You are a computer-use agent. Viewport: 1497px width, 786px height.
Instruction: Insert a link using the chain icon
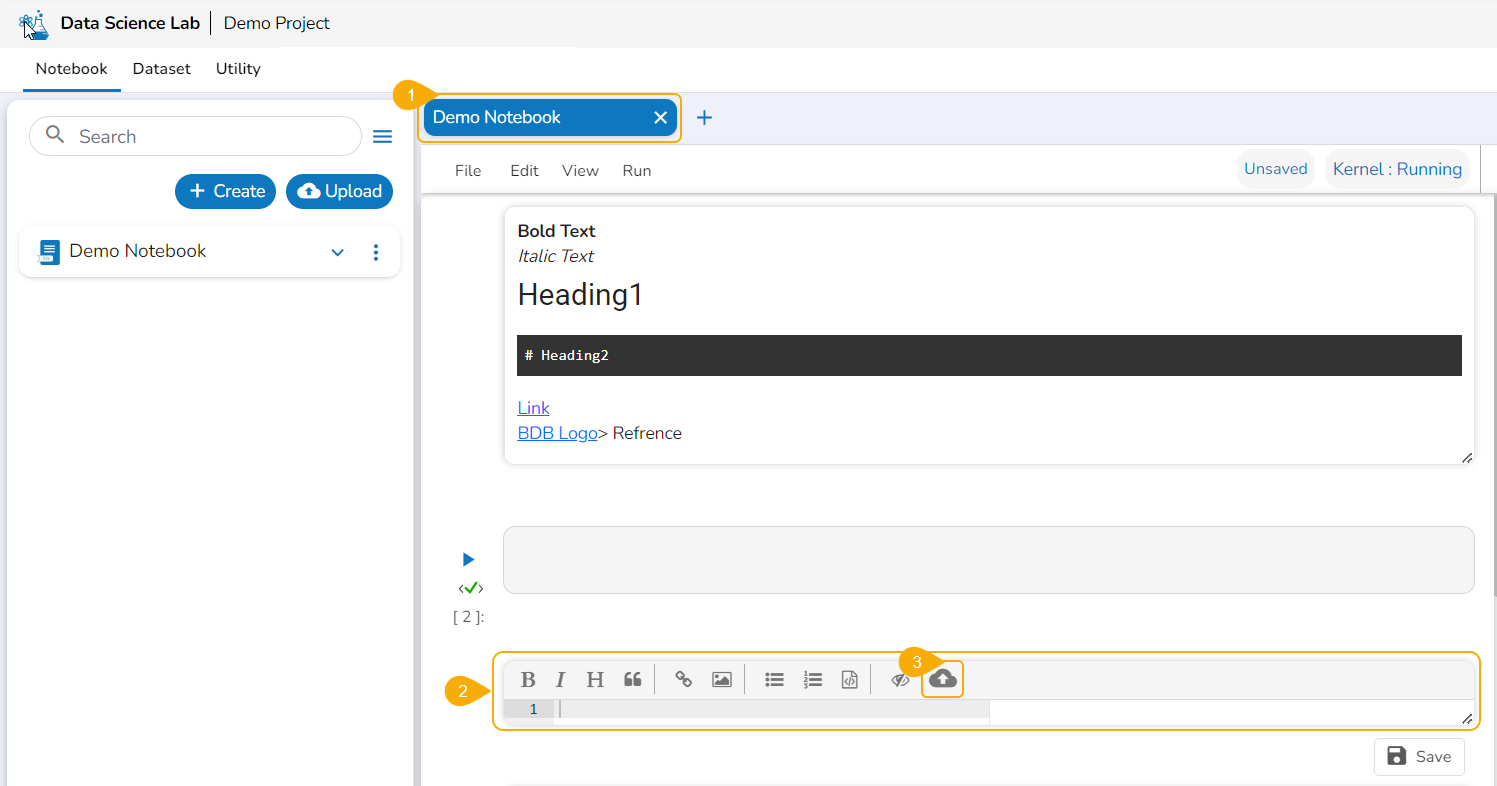tap(684, 680)
